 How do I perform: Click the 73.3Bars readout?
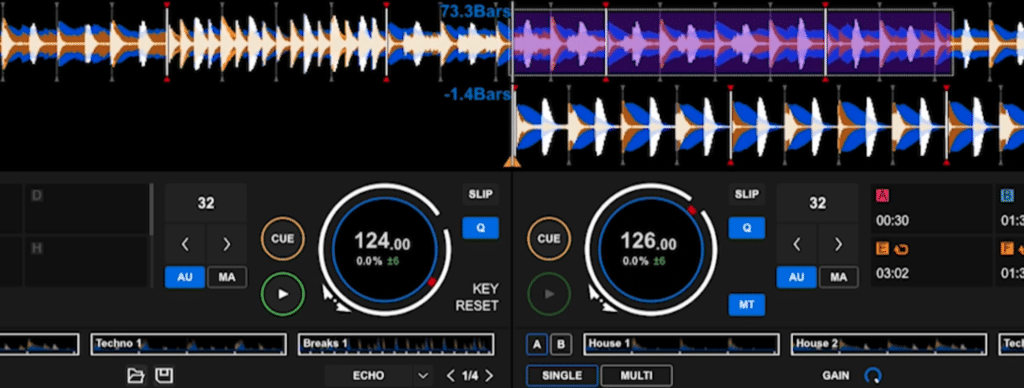[475, 11]
